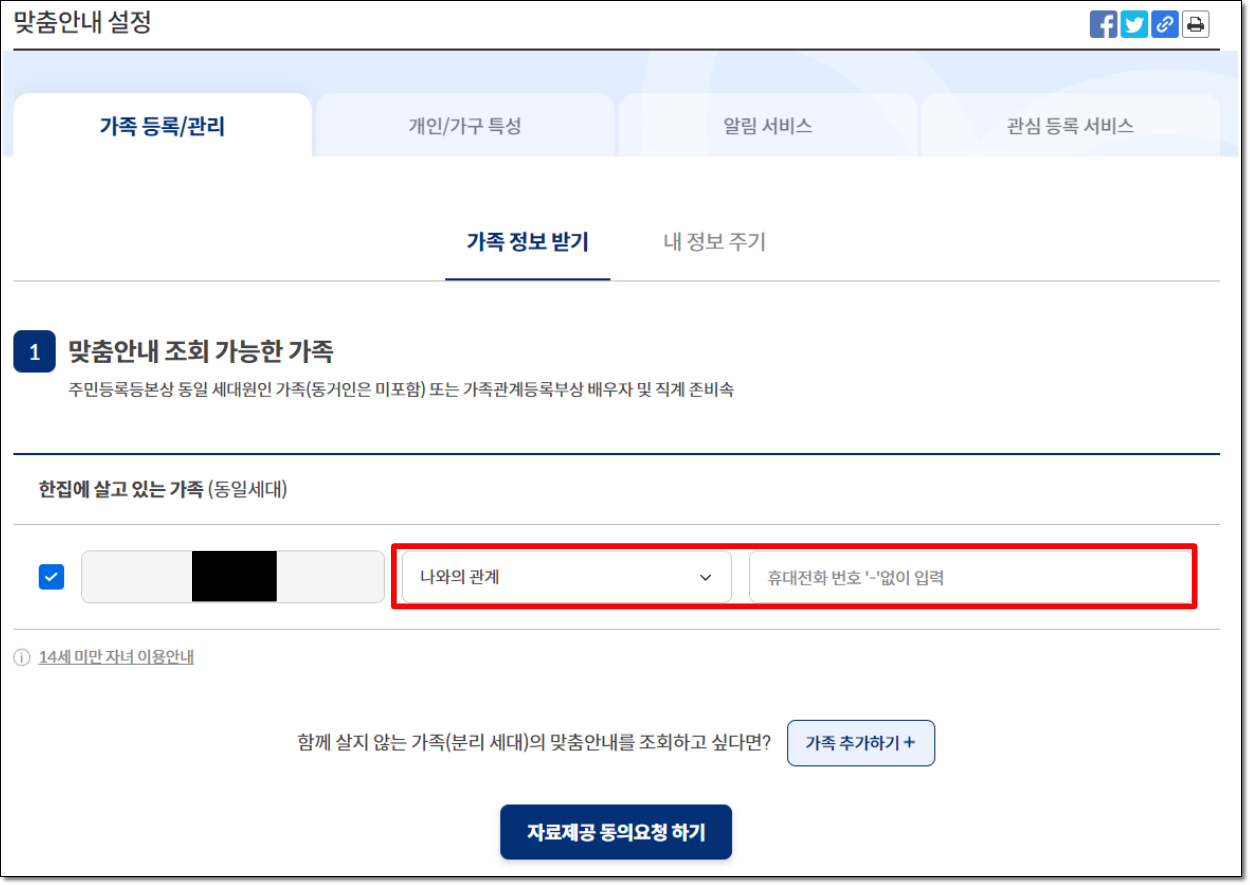Click the info icon beside 14세 미만 자녀 이용안내
This screenshot has width=1250, height=885.
click(22, 658)
